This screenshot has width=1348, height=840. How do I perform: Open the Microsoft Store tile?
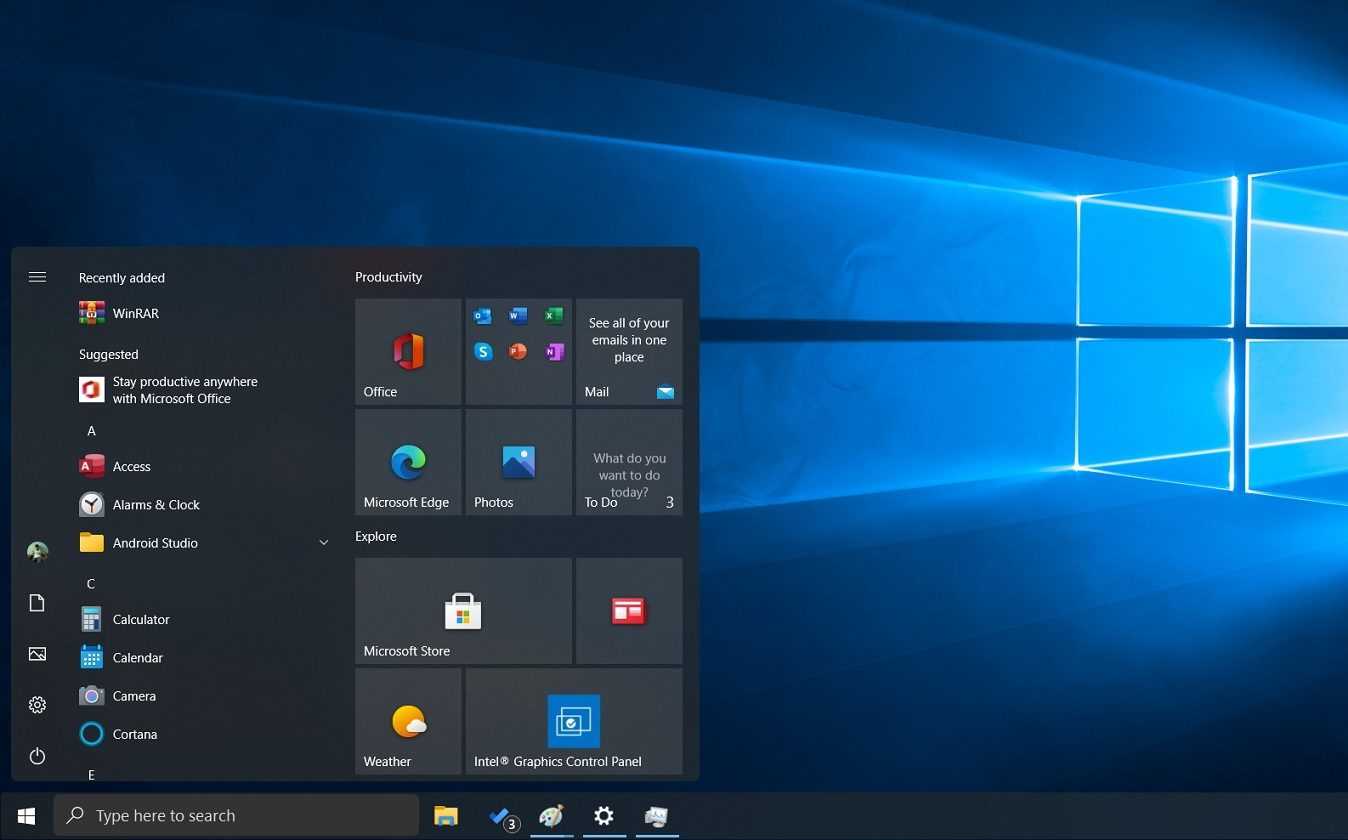pos(463,611)
